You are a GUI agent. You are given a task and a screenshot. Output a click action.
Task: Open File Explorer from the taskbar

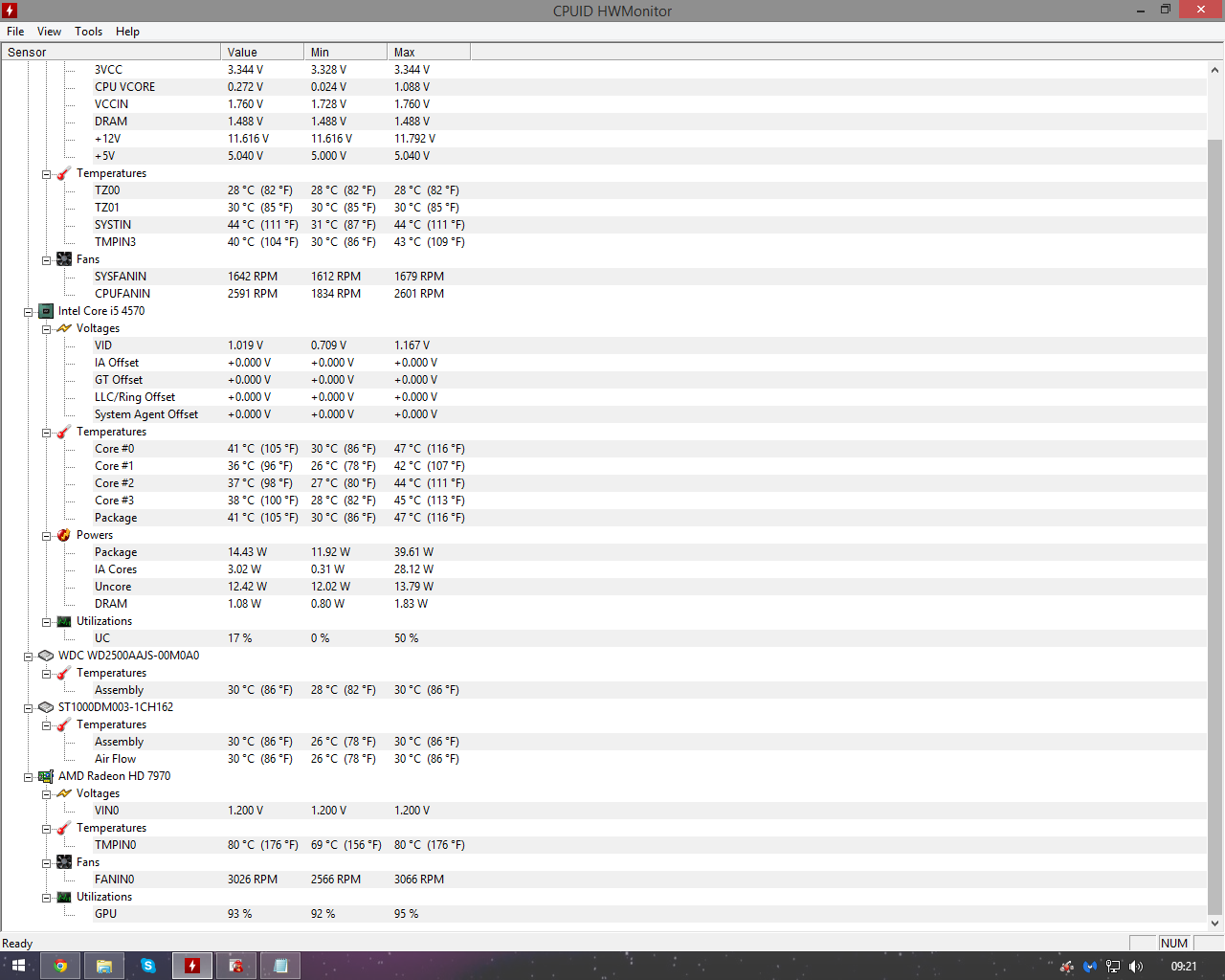point(104,966)
